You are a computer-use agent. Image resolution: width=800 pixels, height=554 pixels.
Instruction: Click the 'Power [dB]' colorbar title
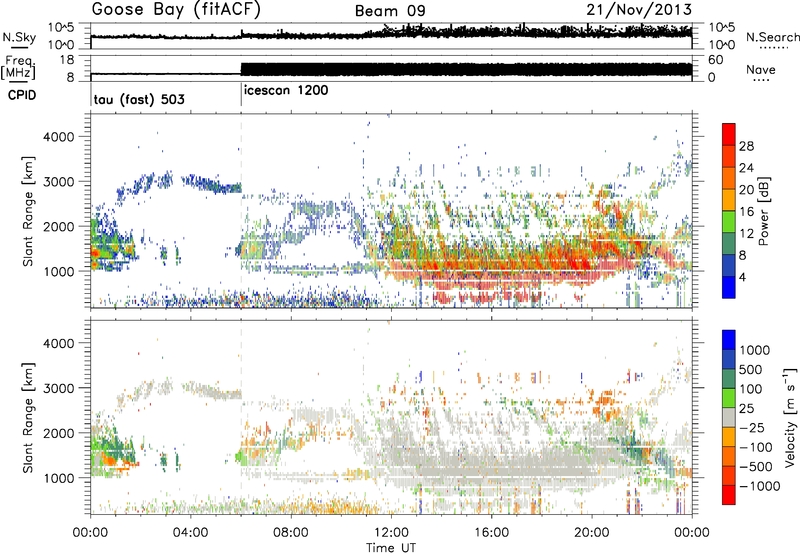coord(764,211)
